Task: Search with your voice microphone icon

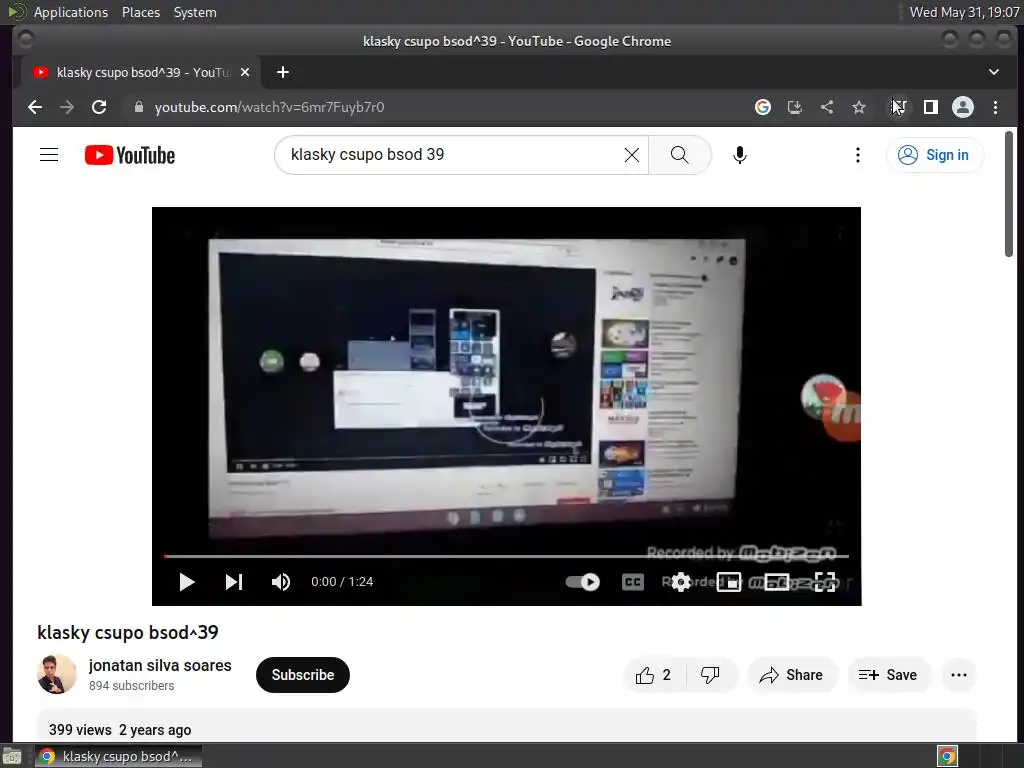Action: [739, 155]
